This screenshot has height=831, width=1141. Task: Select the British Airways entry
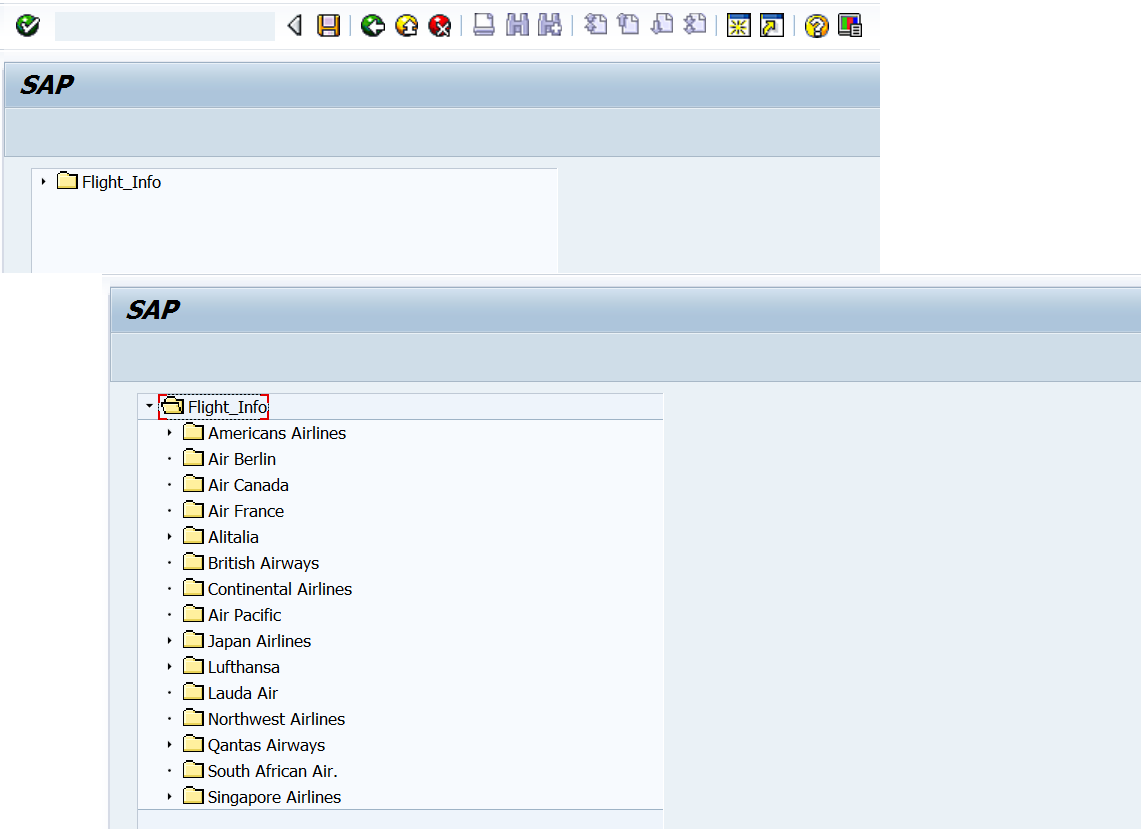point(263,562)
